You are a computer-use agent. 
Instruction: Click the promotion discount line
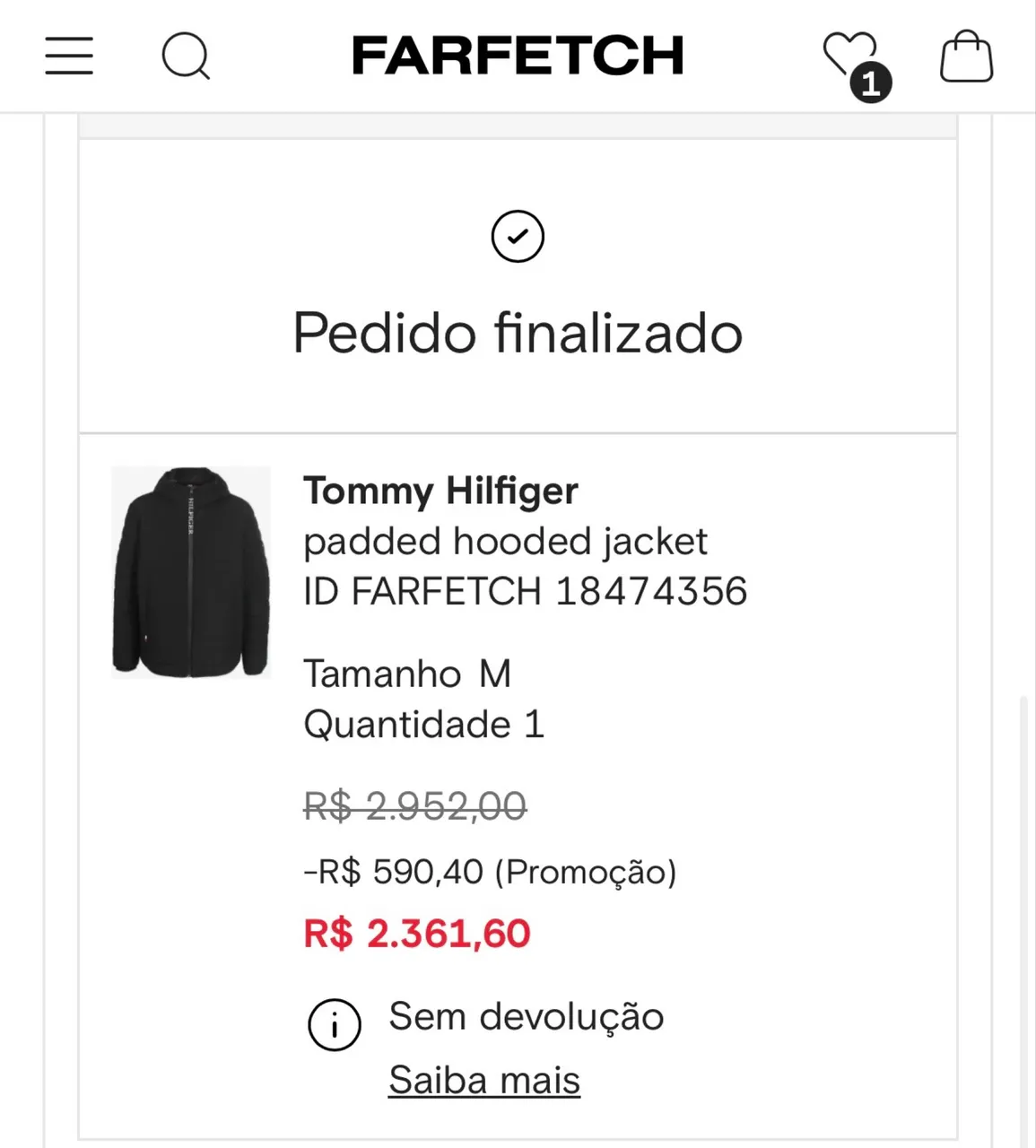(x=490, y=871)
